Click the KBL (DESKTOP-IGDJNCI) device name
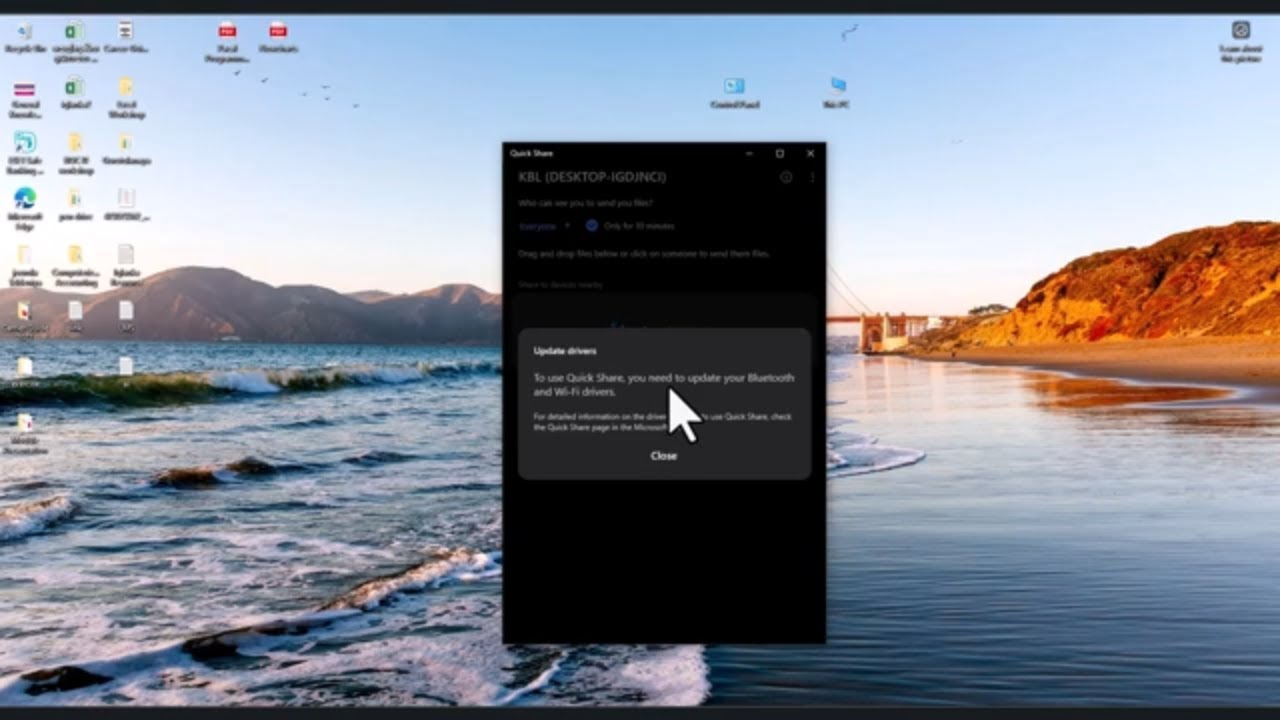The width and height of the screenshot is (1280, 720). click(592, 177)
